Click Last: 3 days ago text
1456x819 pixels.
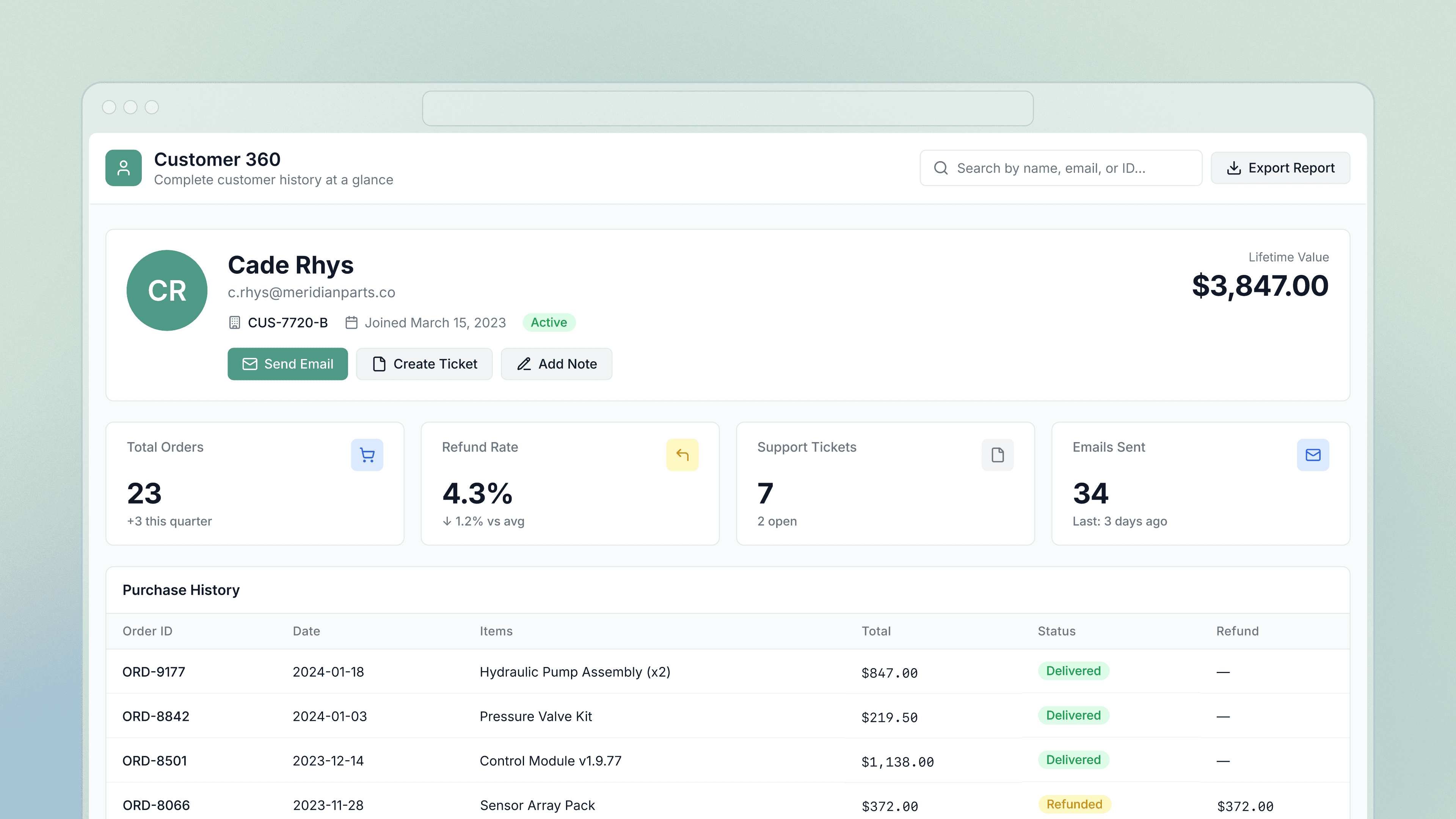coord(1120,521)
